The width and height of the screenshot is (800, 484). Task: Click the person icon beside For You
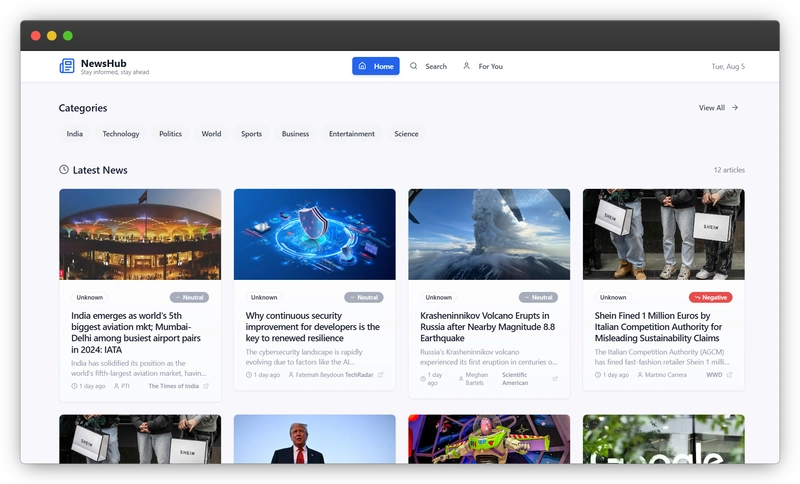(466, 66)
